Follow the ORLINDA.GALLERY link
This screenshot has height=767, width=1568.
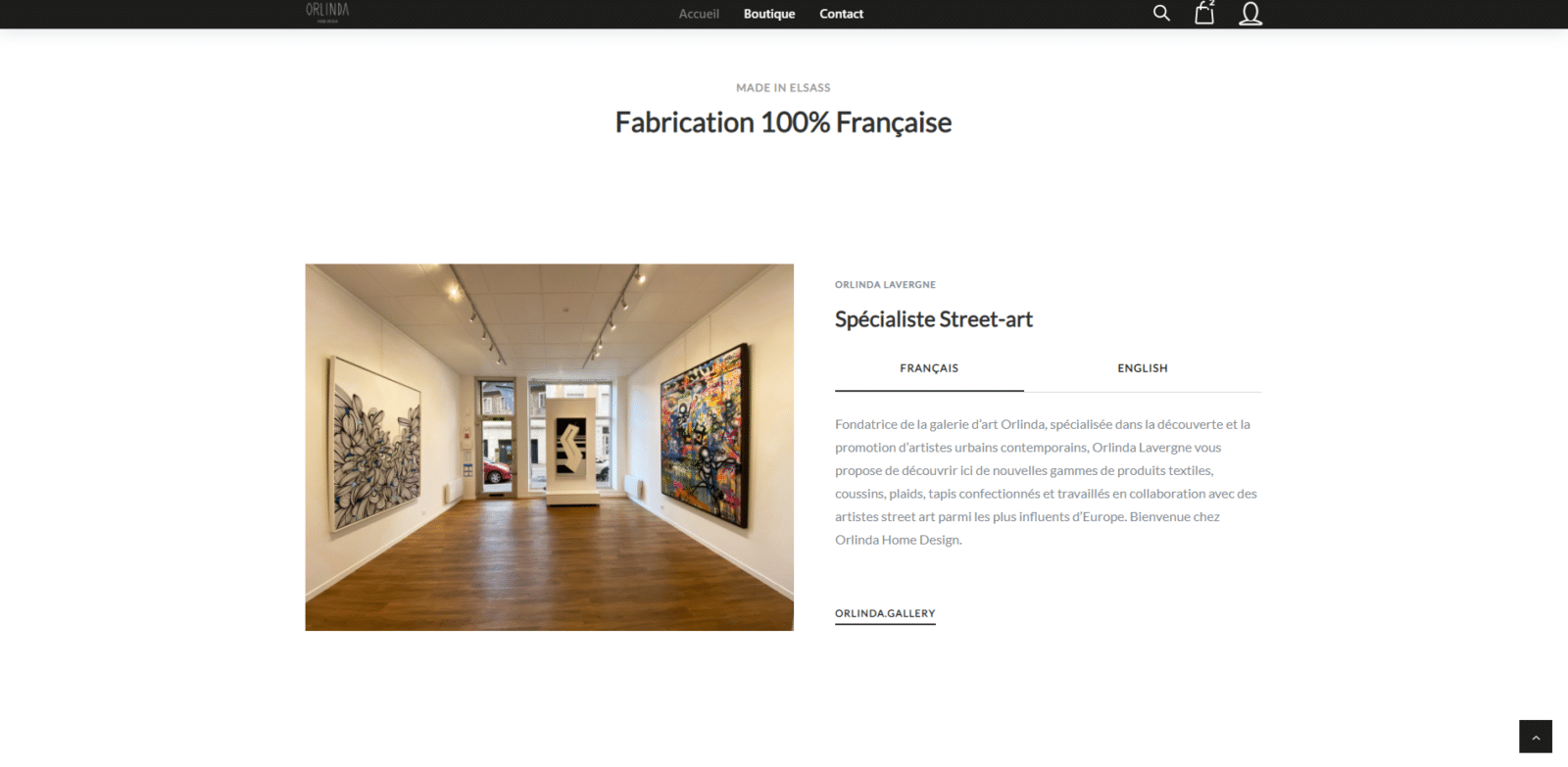pyautogui.click(x=885, y=614)
